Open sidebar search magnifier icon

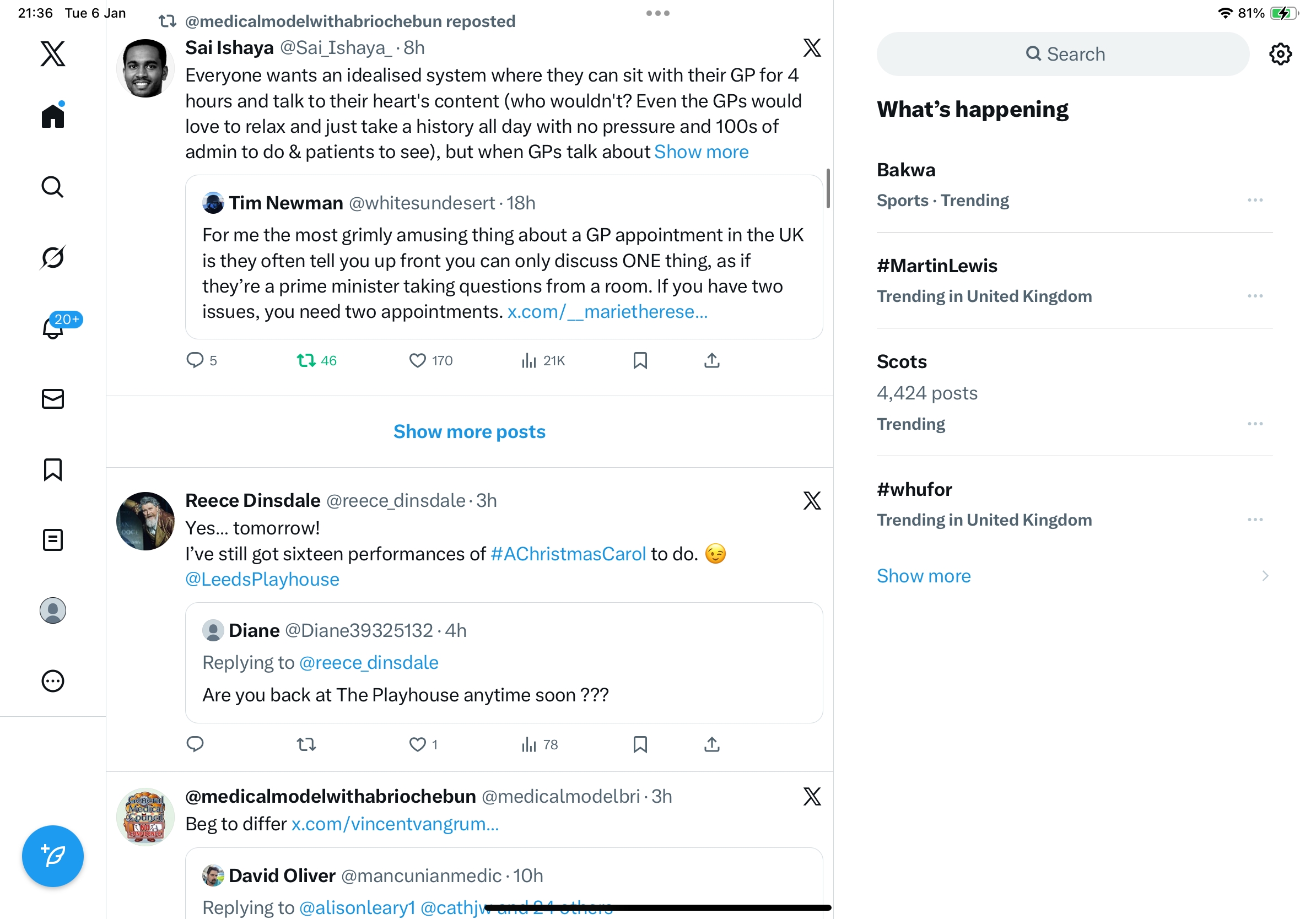tap(53, 187)
